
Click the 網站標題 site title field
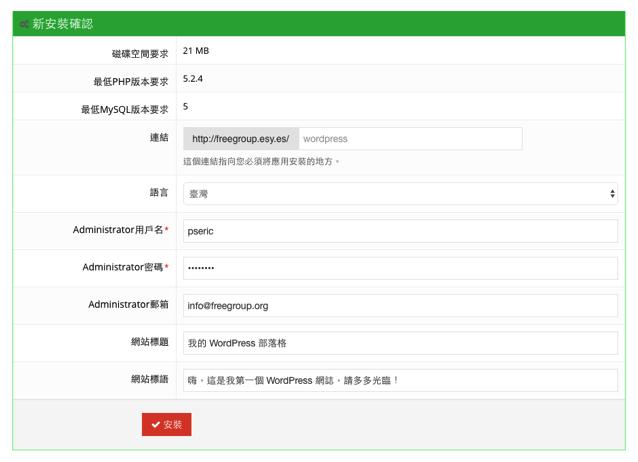coord(400,343)
